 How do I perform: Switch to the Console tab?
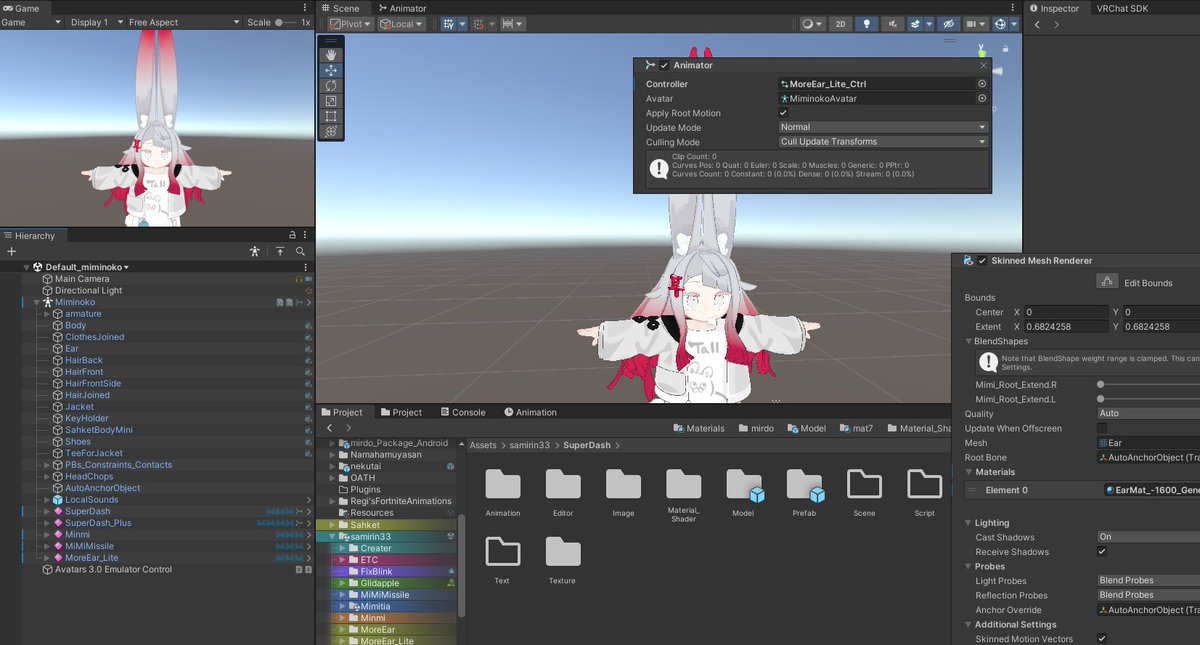(x=461, y=412)
